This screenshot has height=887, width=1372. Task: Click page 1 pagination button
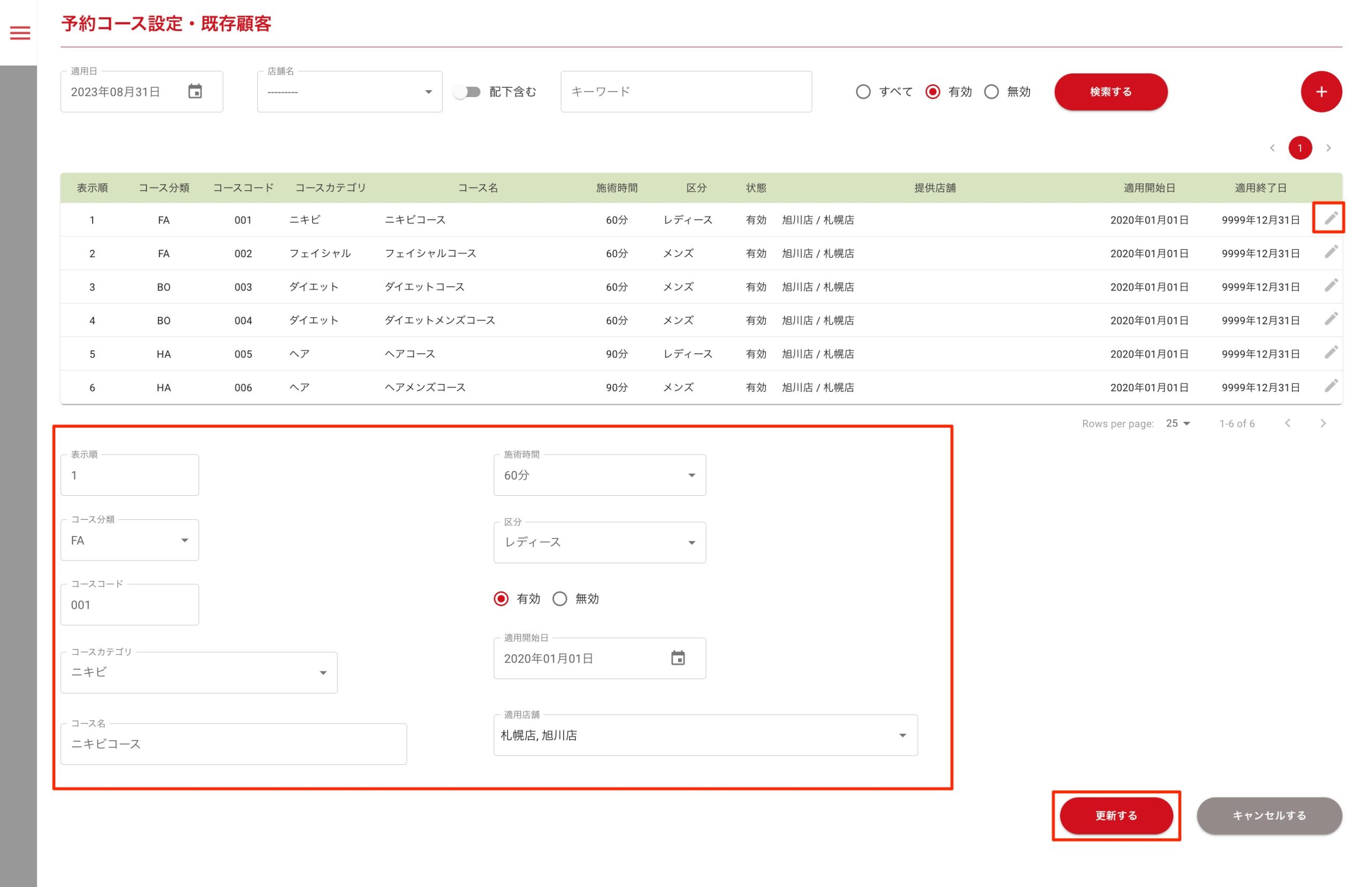1299,148
